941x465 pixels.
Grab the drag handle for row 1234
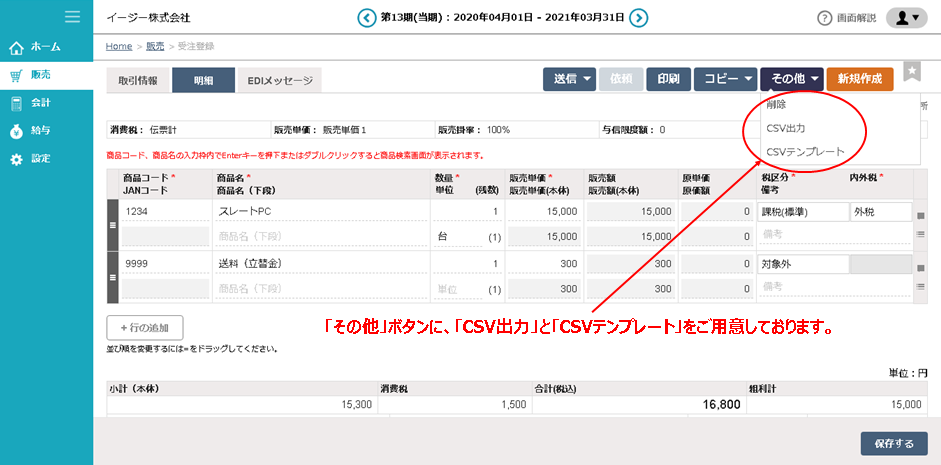(x=113, y=226)
